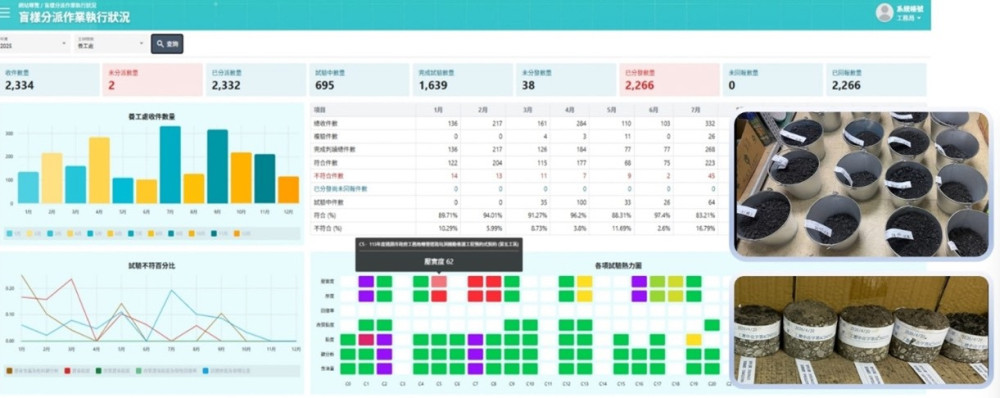Click the C12 column label under heatmap
1000x398 pixels.
click(x=566, y=384)
